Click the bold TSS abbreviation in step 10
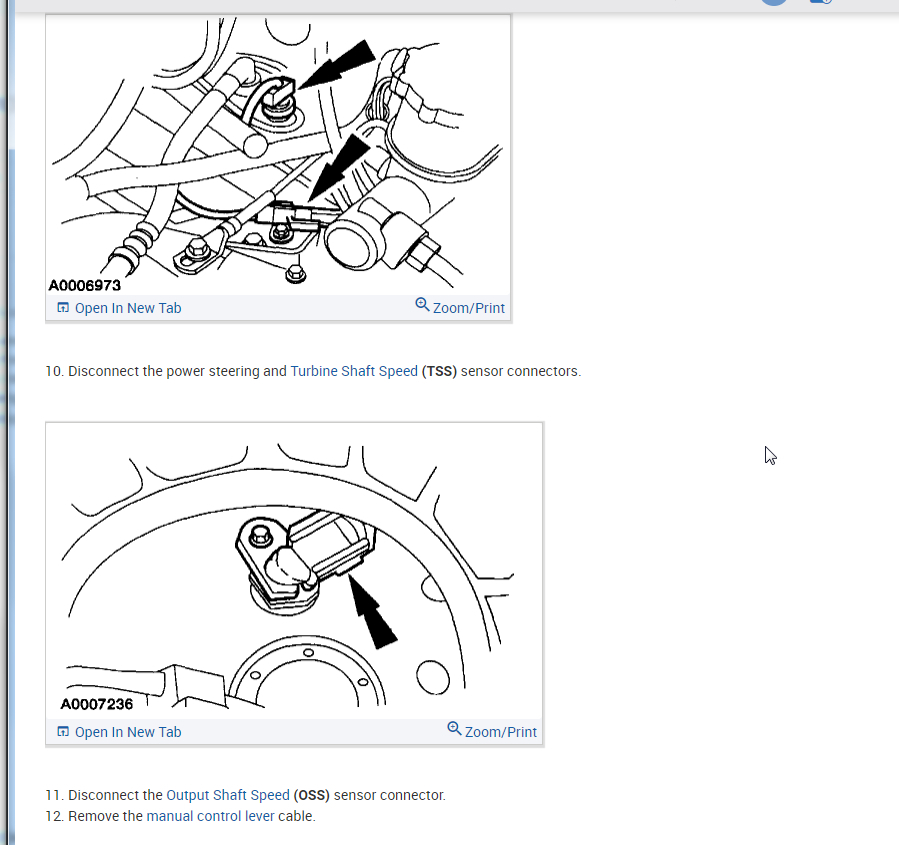Image resolution: width=899 pixels, height=845 pixels. click(x=439, y=371)
